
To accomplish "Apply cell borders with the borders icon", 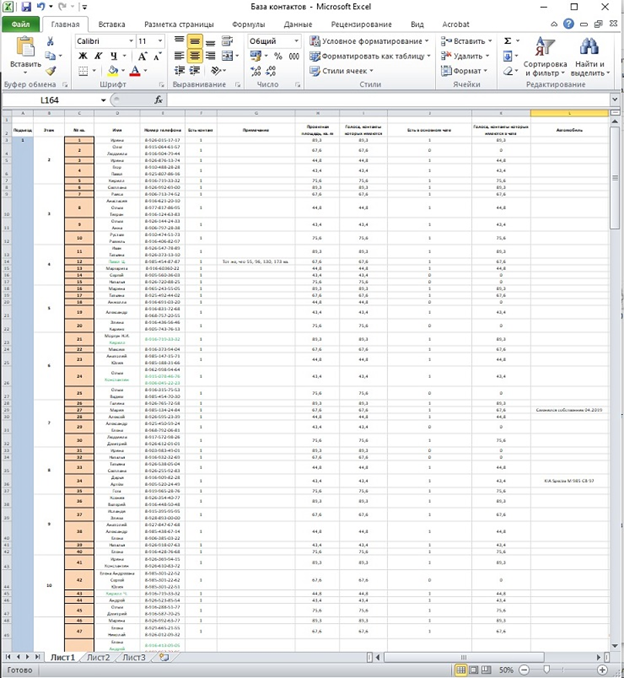I will point(83,70).
